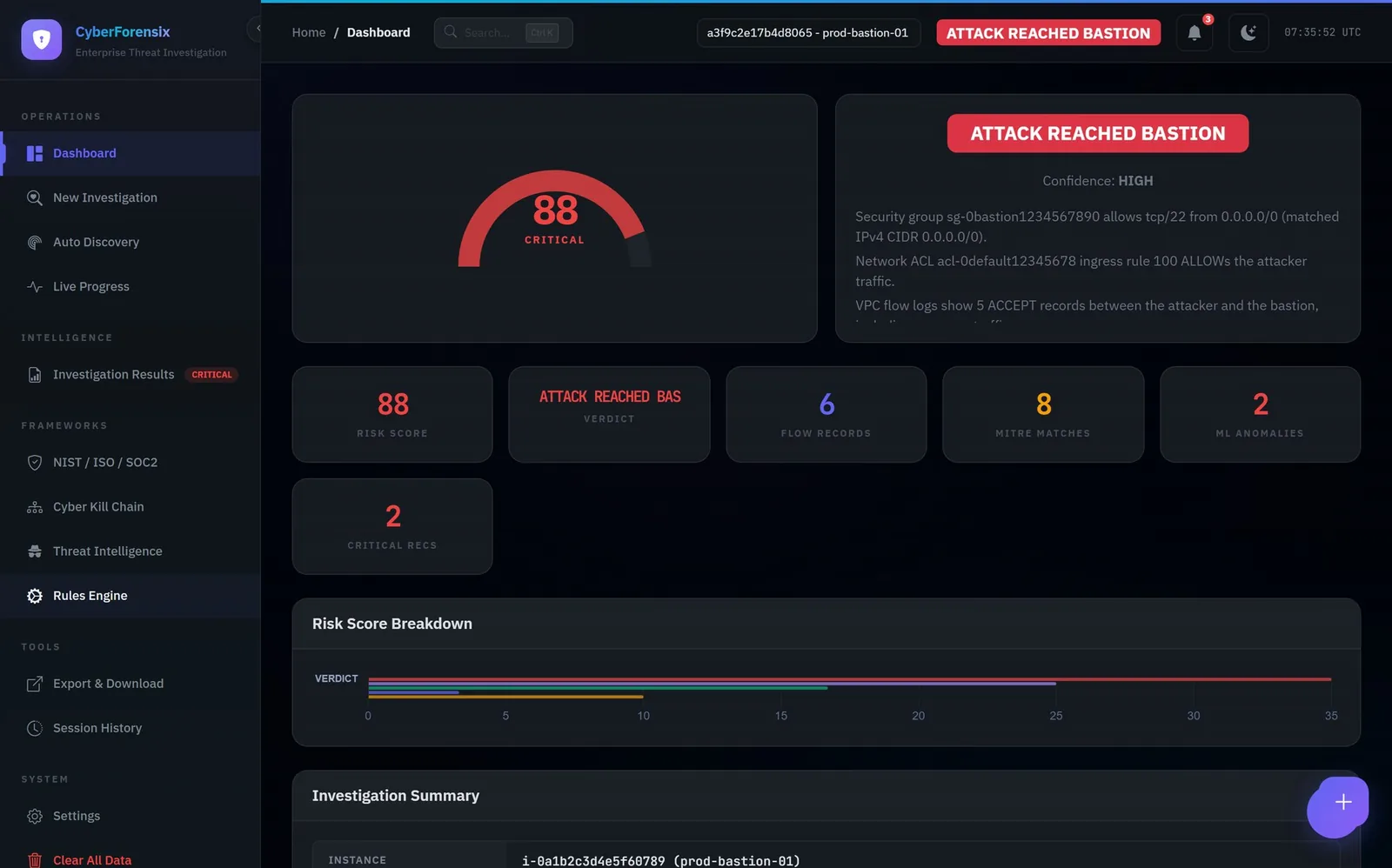Click the Ctrl K shortcut badge
Viewport: 1392px width, 868px height.
pos(542,33)
